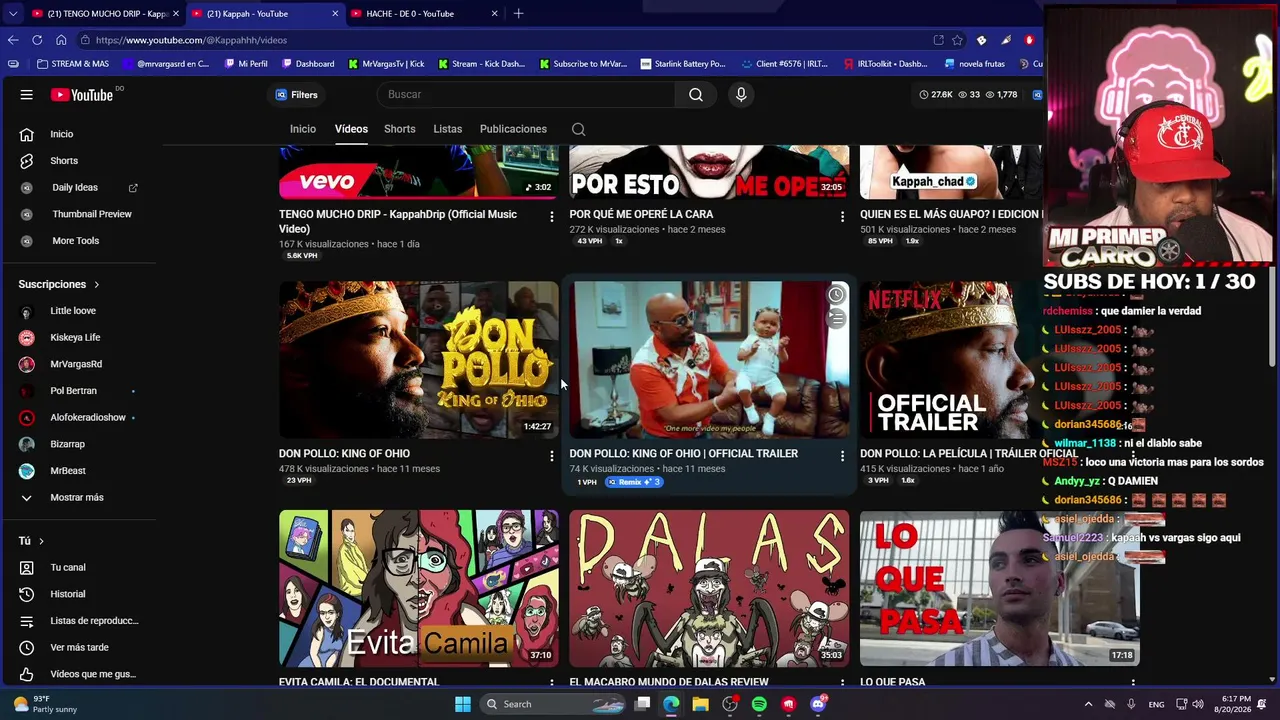Reload the page in browser
The width and height of the screenshot is (1280, 720).
(x=37, y=40)
